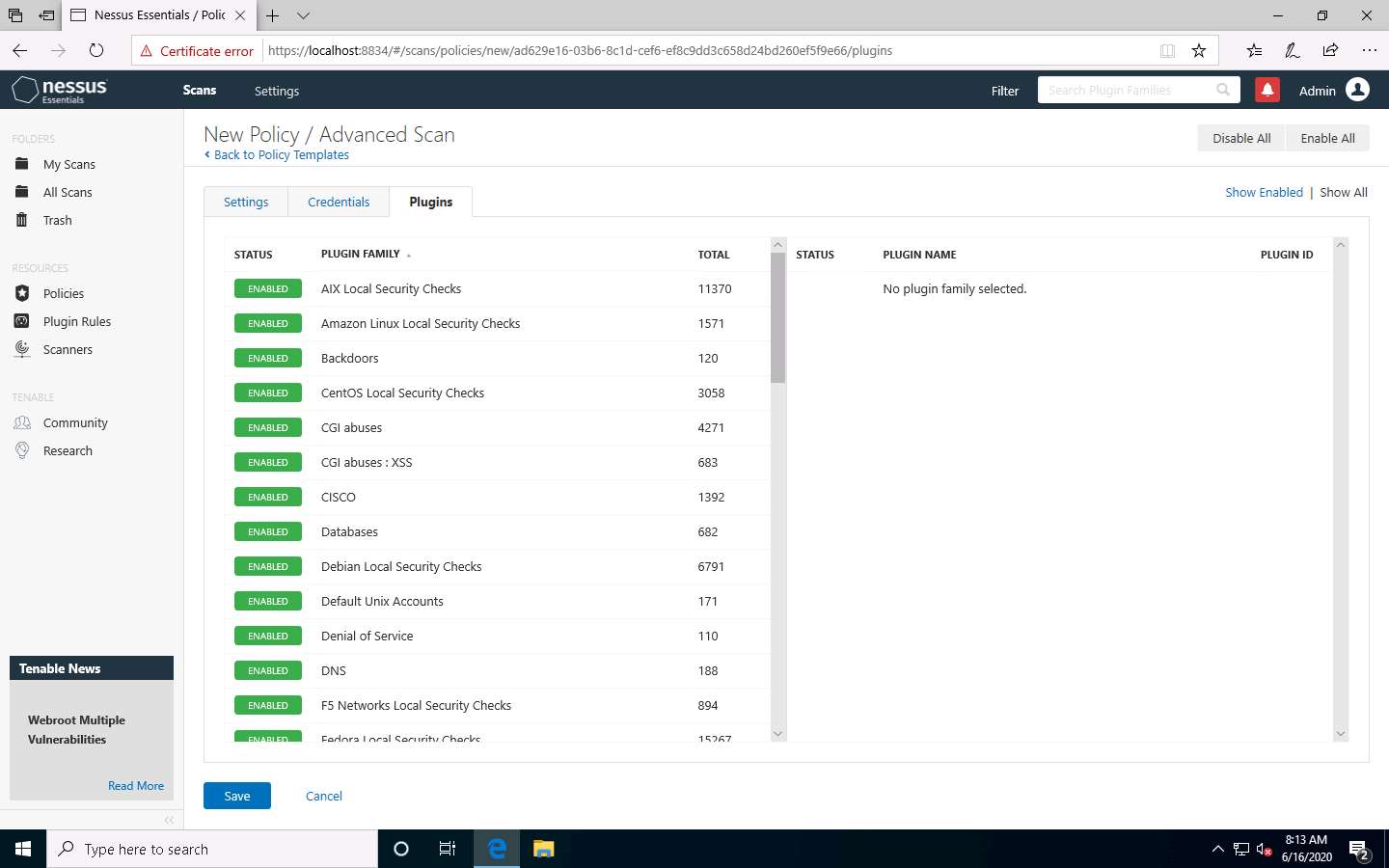Click the Nessus Essentials logo
1389x868 pixels.
pos(60,90)
